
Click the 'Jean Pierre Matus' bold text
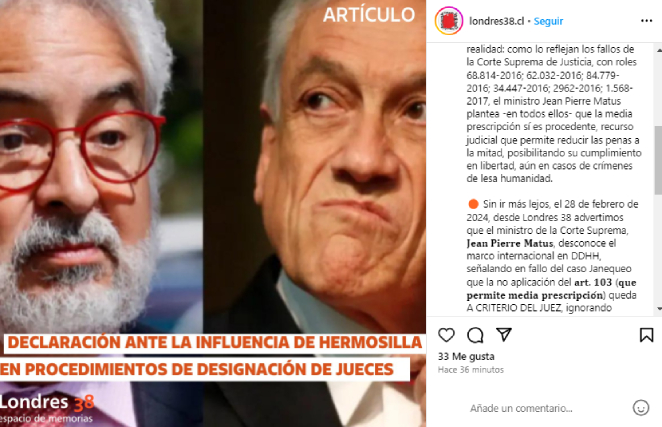pyautogui.click(x=510, y=243)
